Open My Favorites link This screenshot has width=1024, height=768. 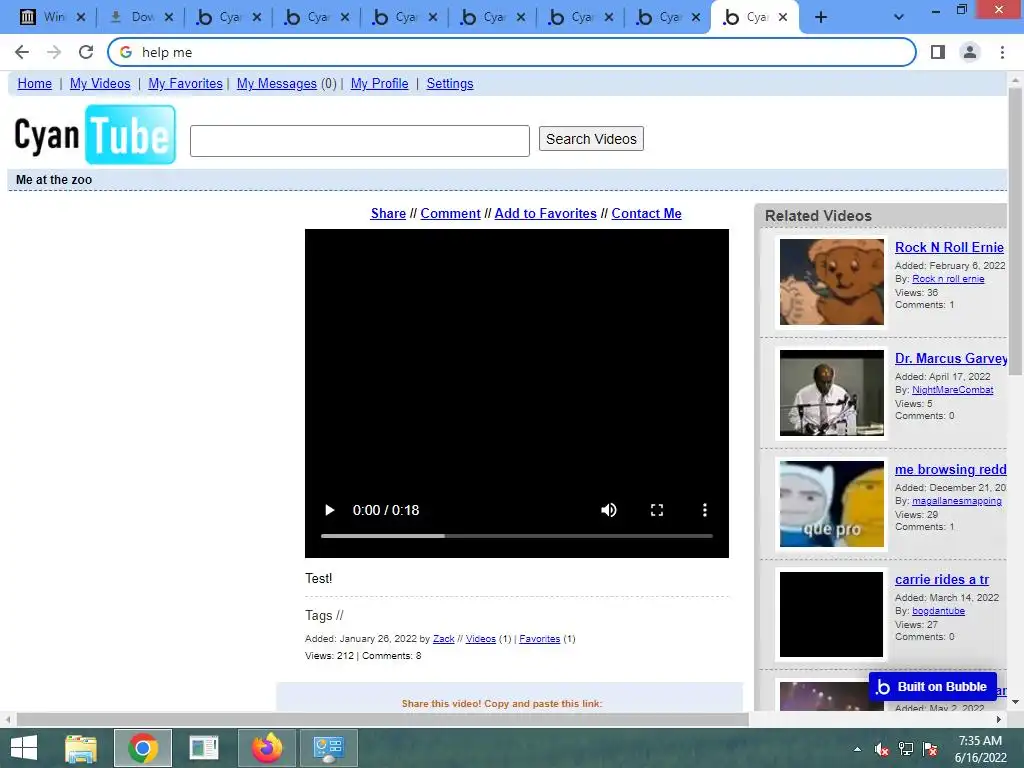185,84
